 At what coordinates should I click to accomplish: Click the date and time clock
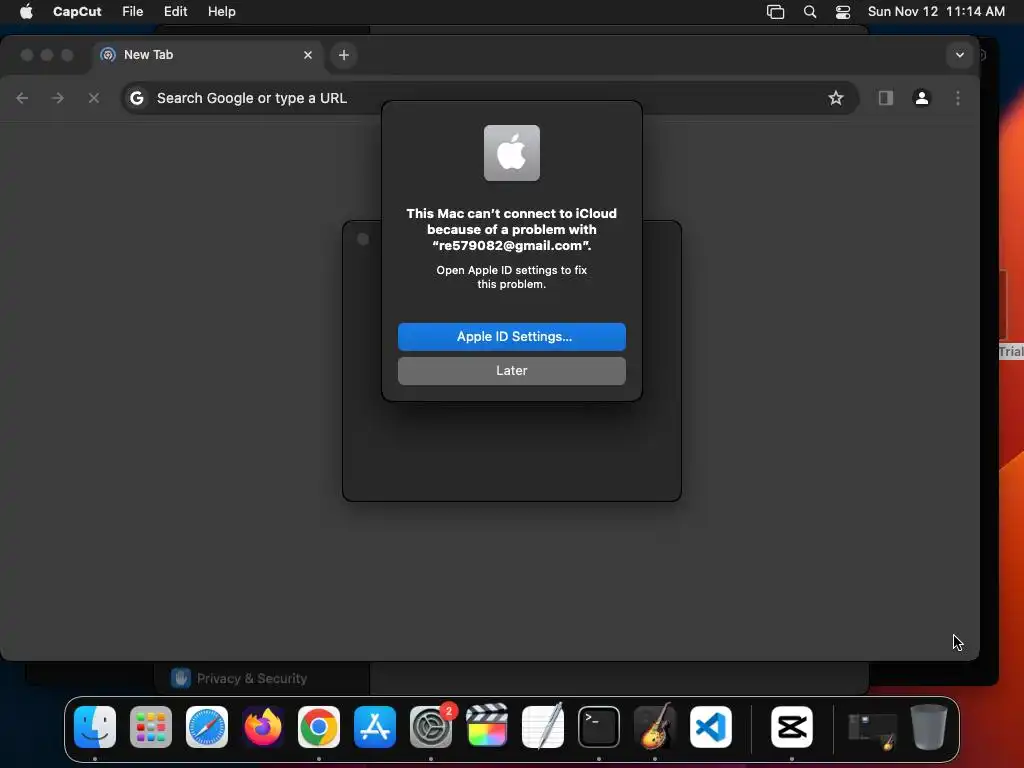936,12
